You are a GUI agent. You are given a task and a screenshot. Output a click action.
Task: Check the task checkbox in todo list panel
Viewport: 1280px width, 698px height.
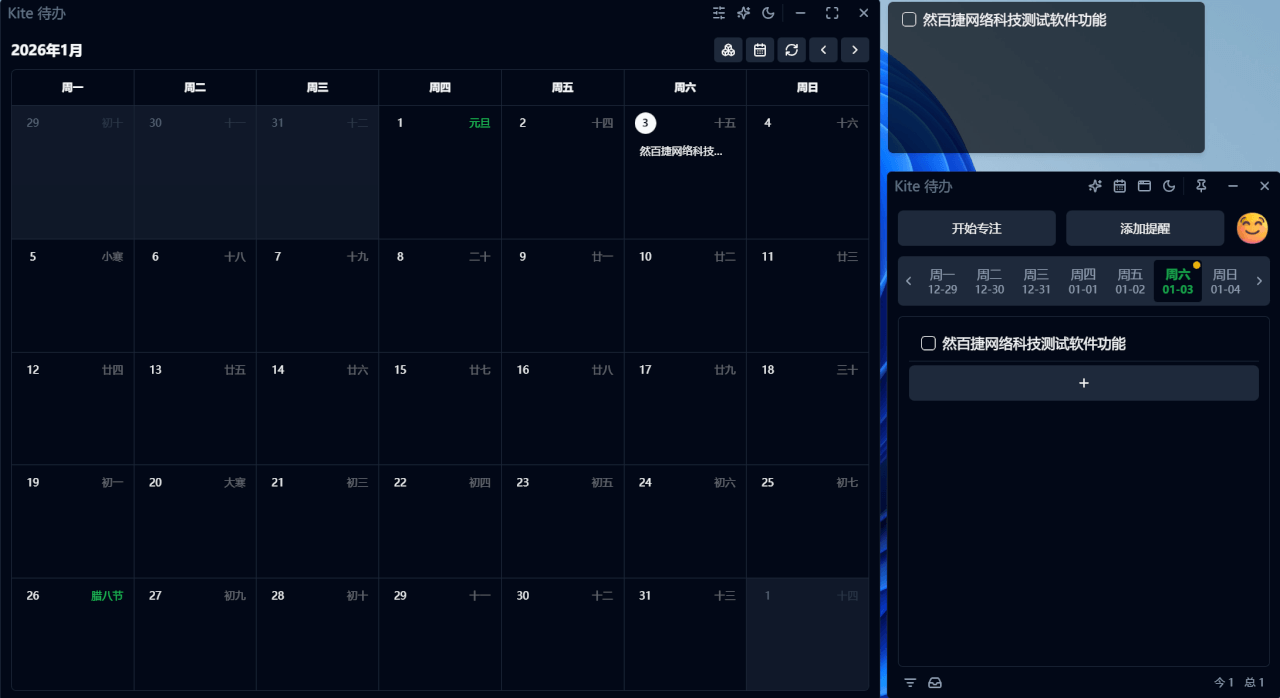tap(928, 344)
